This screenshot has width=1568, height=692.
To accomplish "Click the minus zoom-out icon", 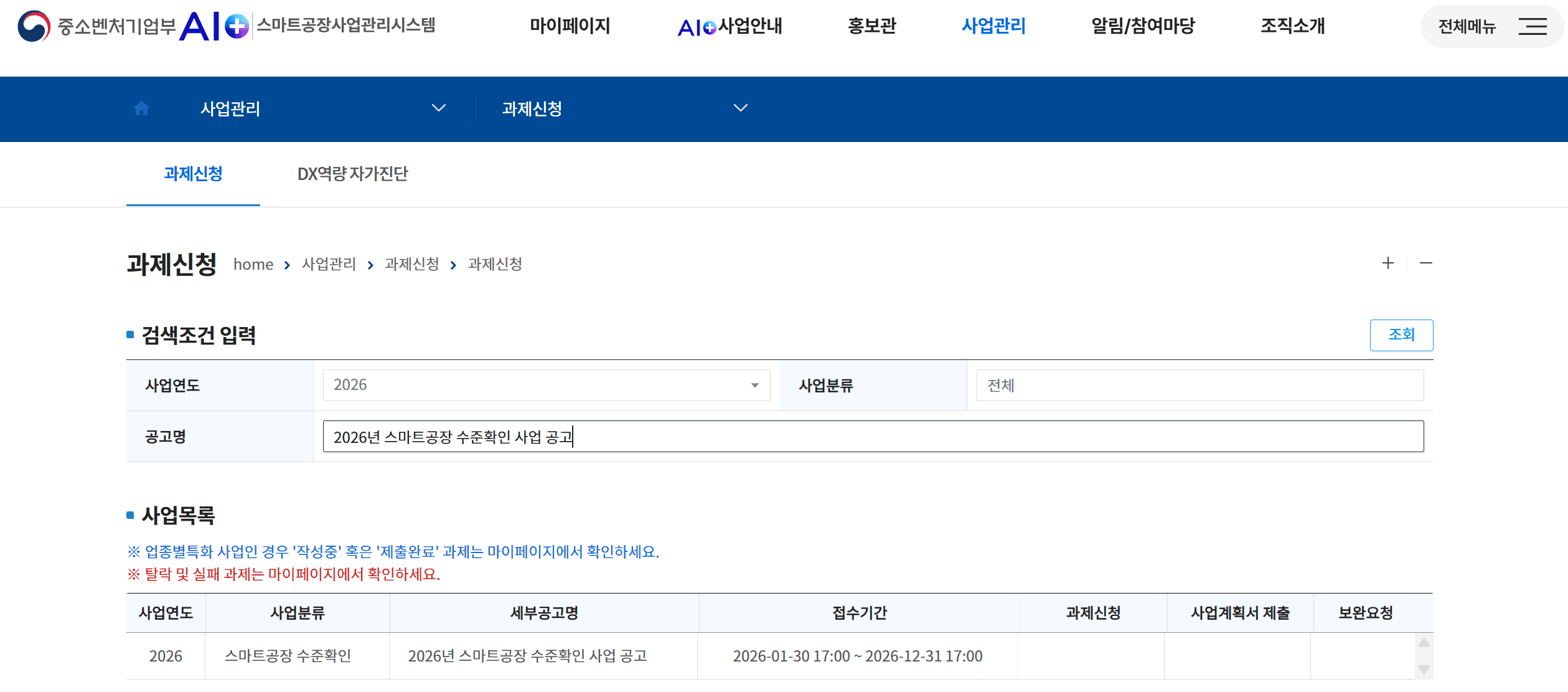I will (1425, 263).
